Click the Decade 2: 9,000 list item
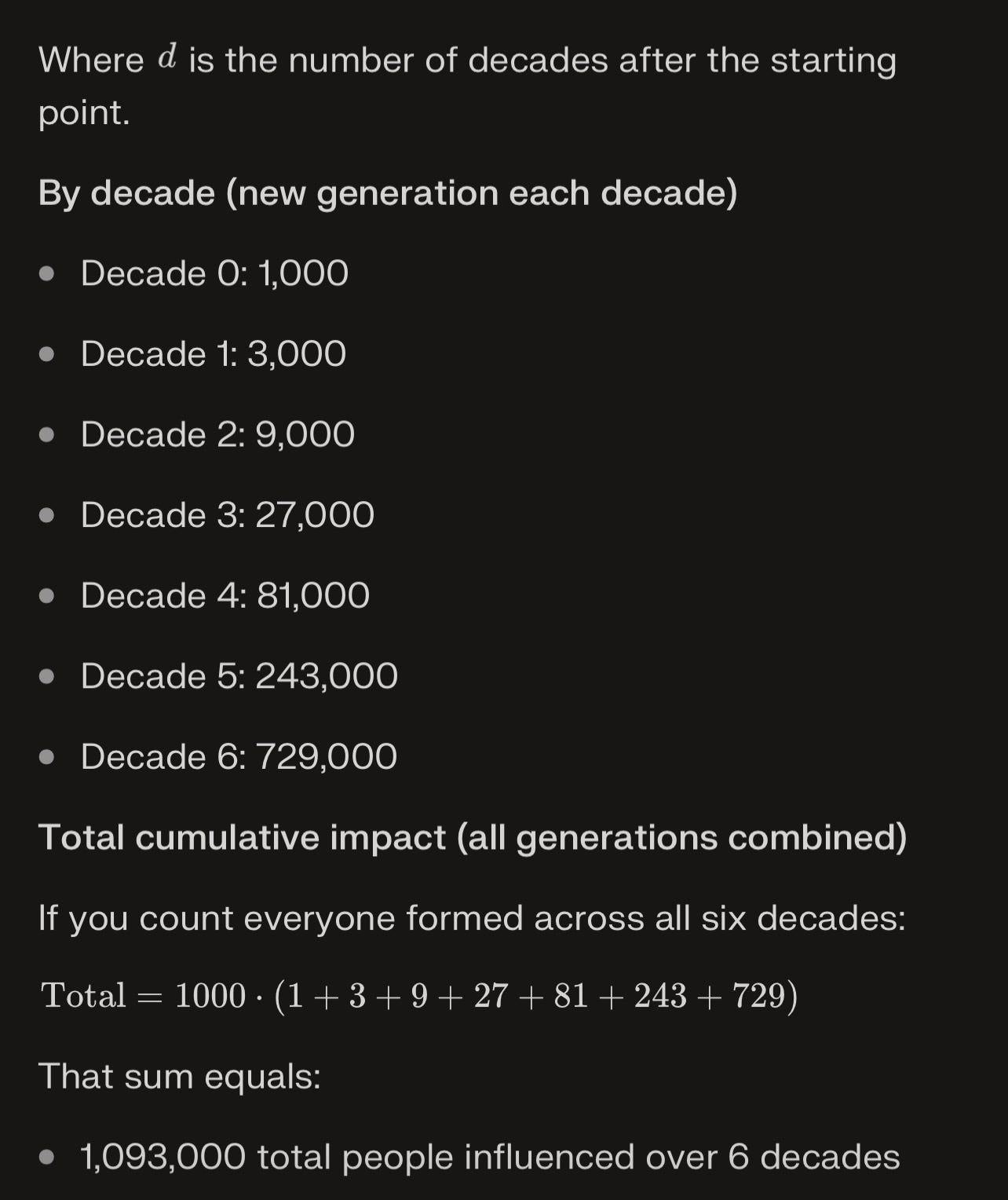This screenshot has height=1200, width=1008. 217,434
